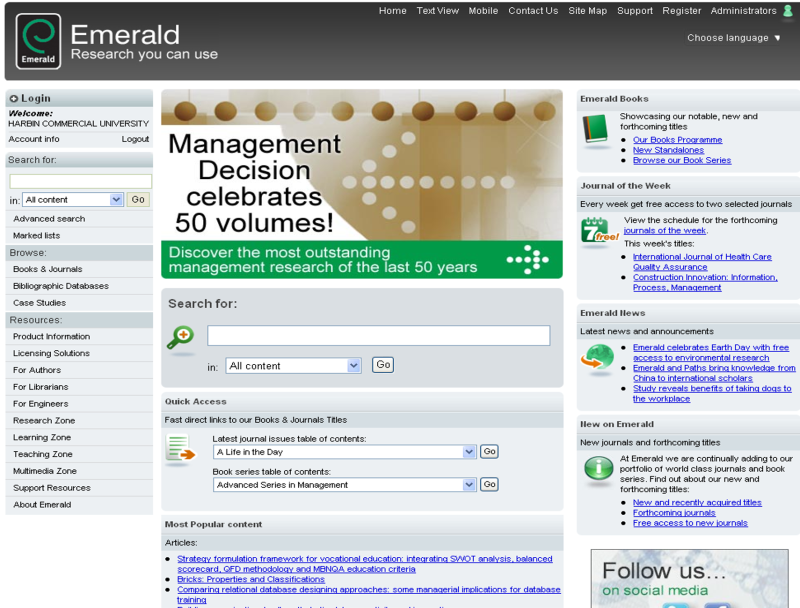Open the About Emerald link
Image resolution: width=800 pixels, height=608 pixels.
coord(42,504)
